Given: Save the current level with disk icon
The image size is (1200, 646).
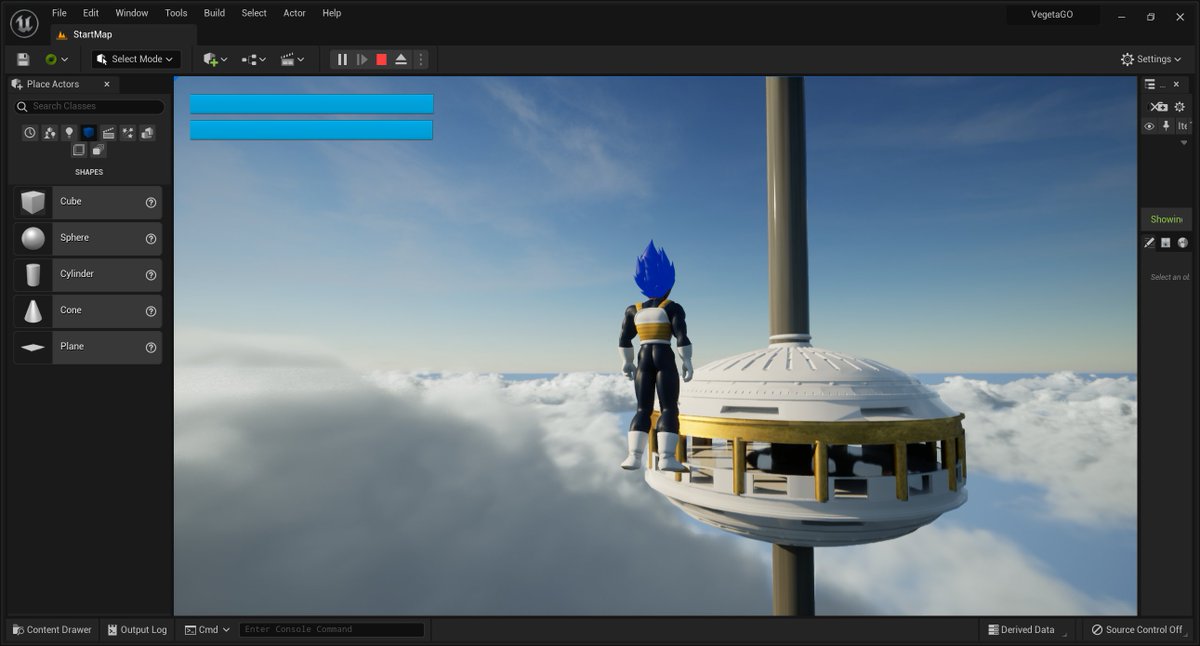Looking at the screenshot, I should (x=23, y=59).
